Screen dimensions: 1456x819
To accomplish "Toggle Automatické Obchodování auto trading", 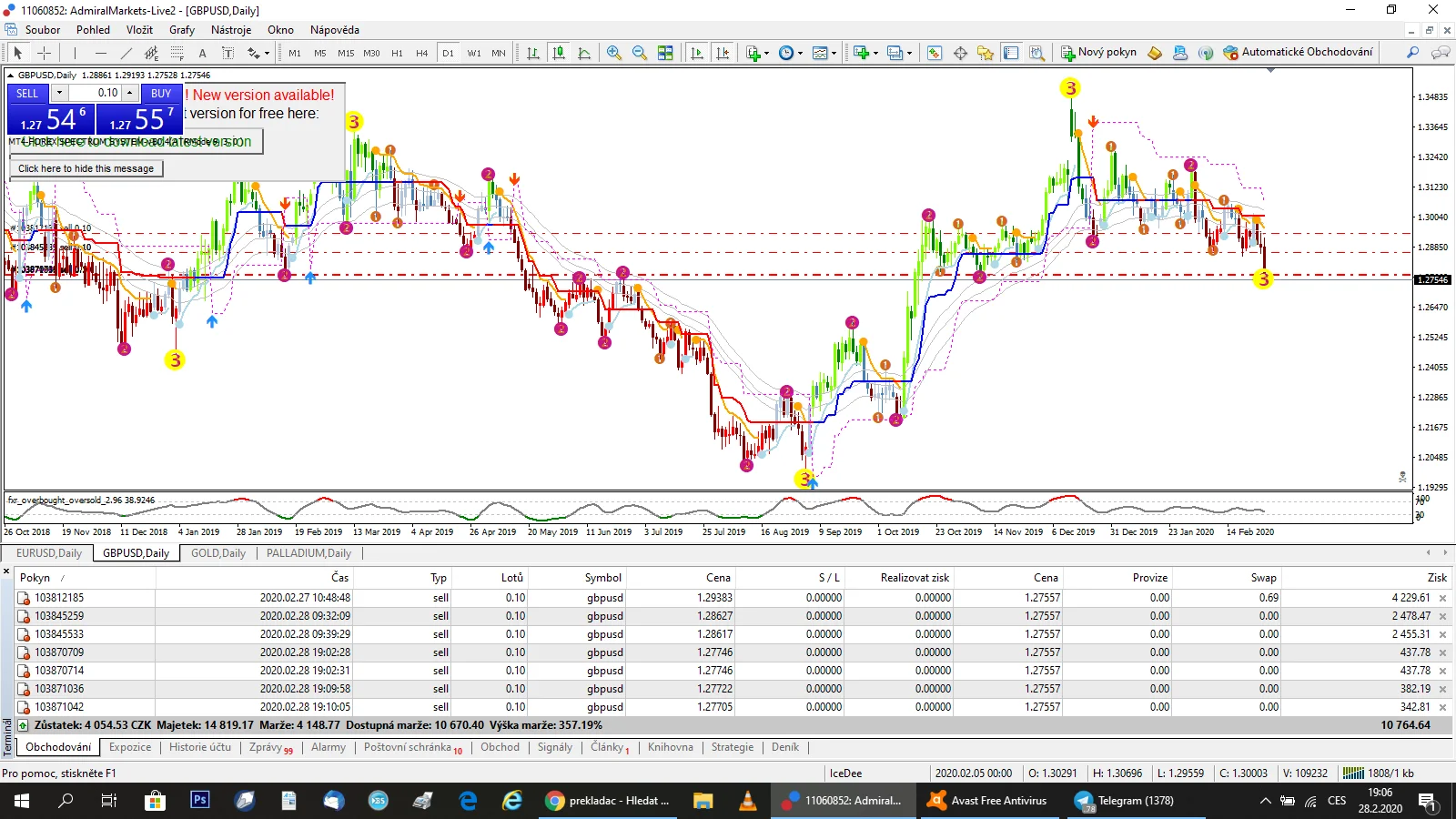I will [1298, 53].
